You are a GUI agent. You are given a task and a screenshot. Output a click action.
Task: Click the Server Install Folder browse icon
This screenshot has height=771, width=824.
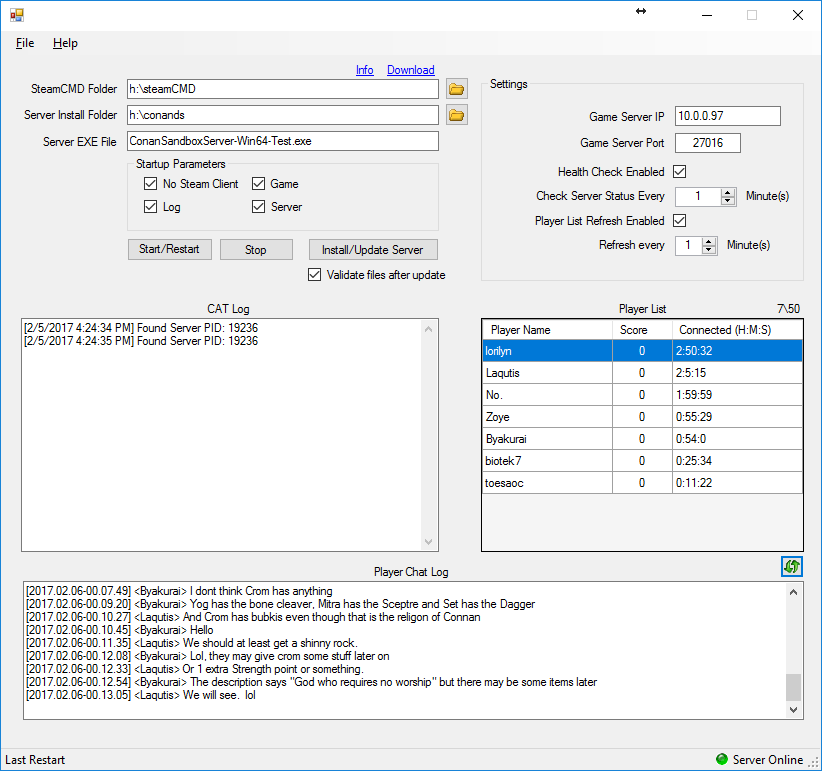(456, 115)
